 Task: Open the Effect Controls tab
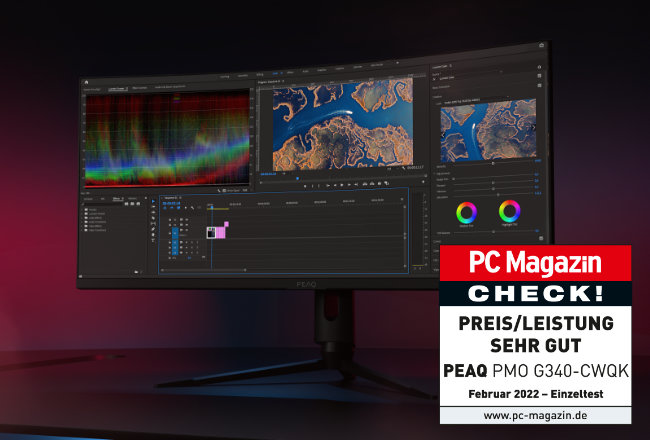click(x=140, y=88)
